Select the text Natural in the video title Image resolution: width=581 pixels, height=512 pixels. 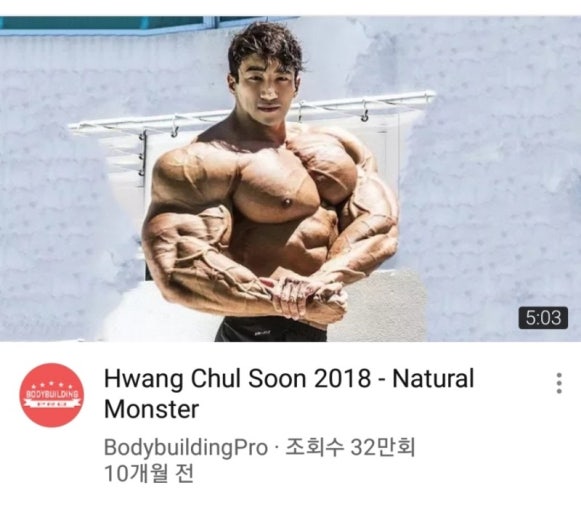pos(433,379)
